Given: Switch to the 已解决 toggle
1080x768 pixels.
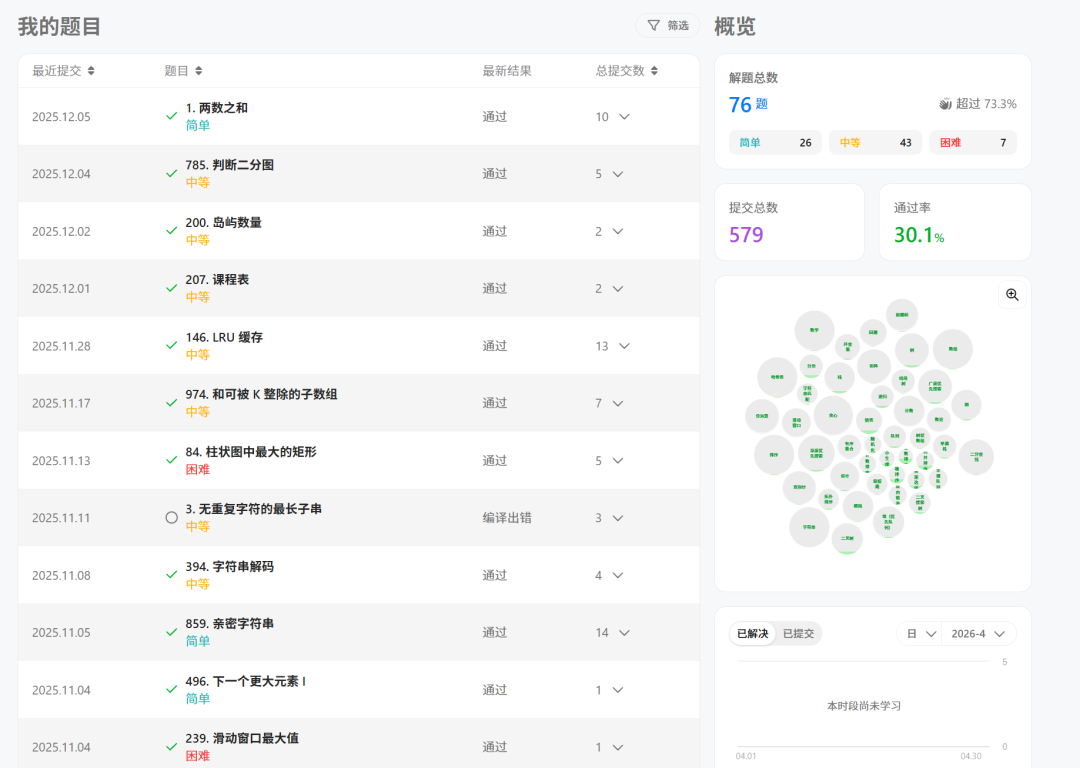Looking at the screenshot, I should coord(752,634).
